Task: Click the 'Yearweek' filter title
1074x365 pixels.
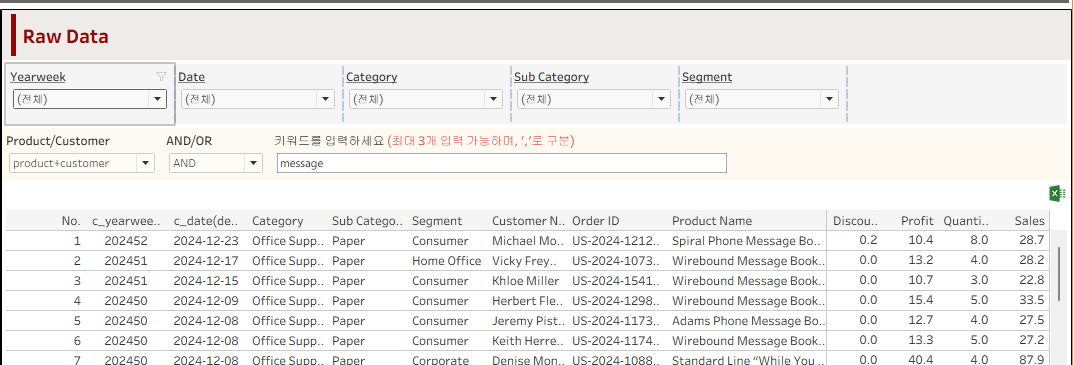Action: tap(38, 77)
